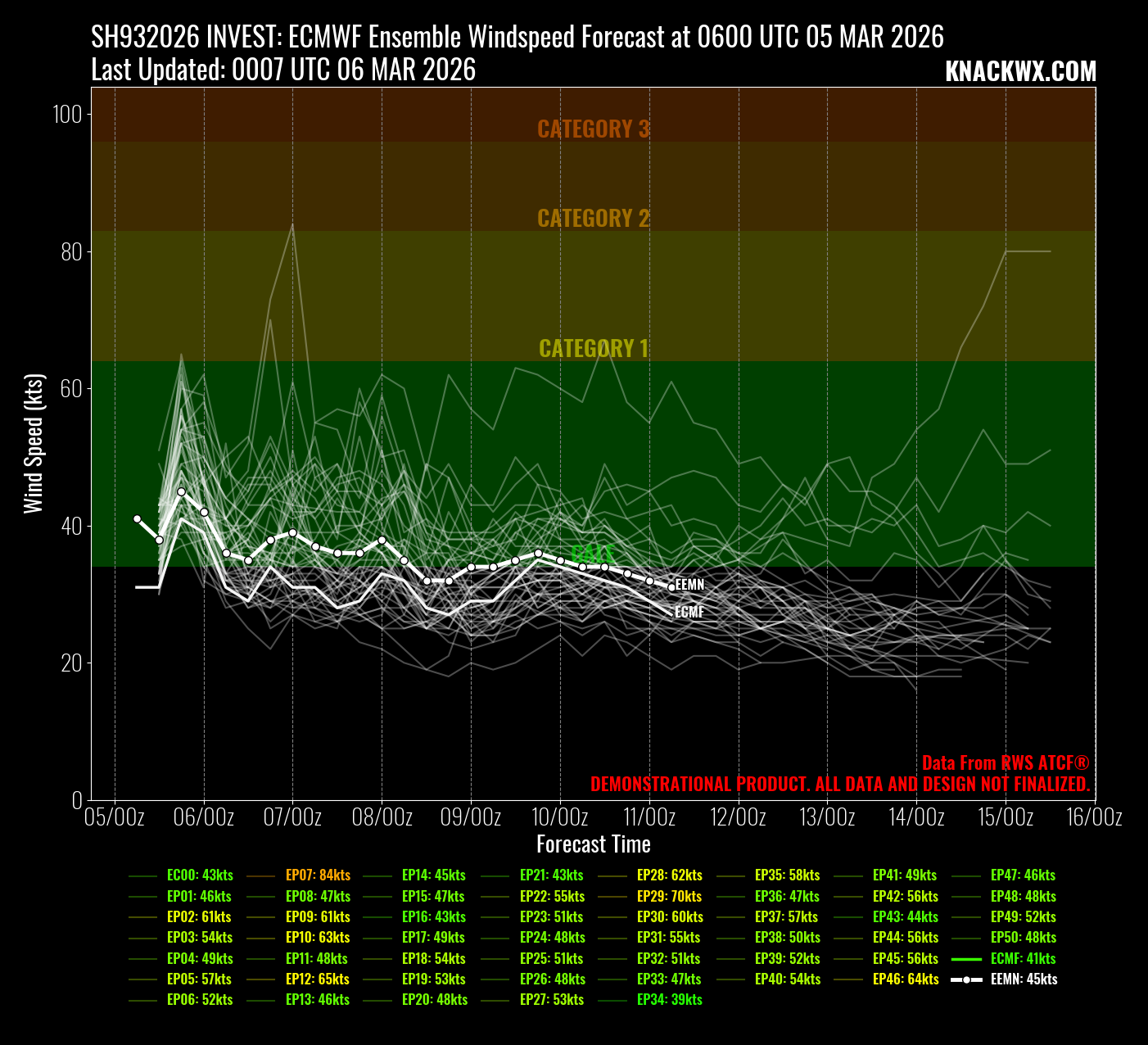1148x1045 pixels.
Task: Click the 05/00z tick on time axis
Action: click(115, 817)
